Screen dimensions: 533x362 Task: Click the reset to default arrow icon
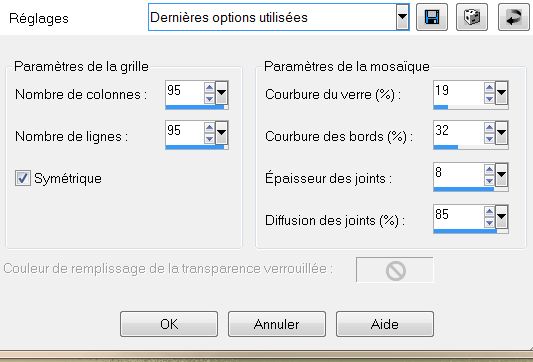[514, 17]
